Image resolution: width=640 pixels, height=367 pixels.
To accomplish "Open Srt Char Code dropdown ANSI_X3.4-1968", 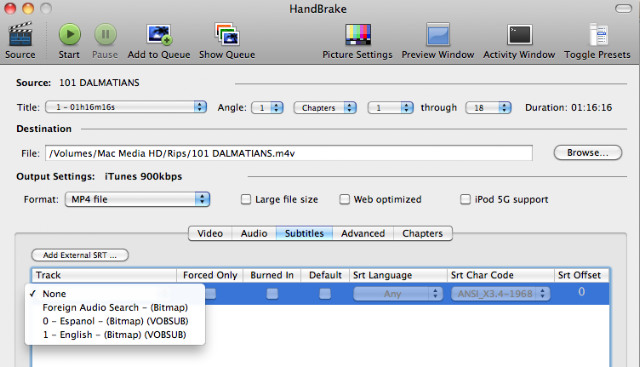I will coord(500,294).
